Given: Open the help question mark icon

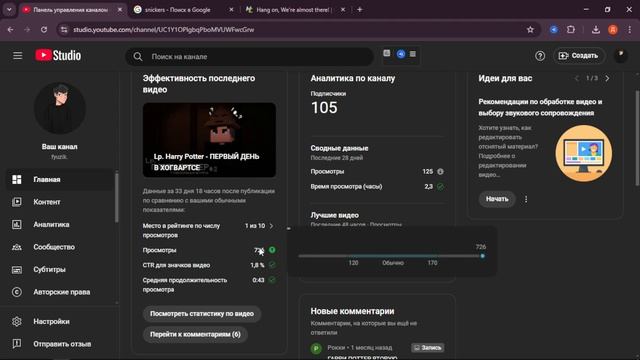Looking at the screenshot, I should [x=540, y=56].
